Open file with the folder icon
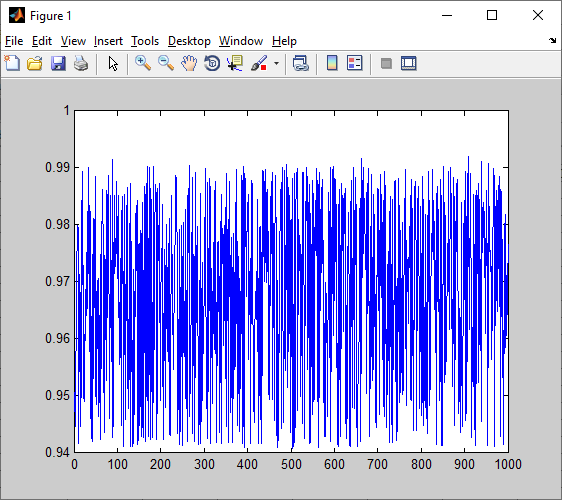The height and width of the screenshot is (500, 562). [35, 63]
